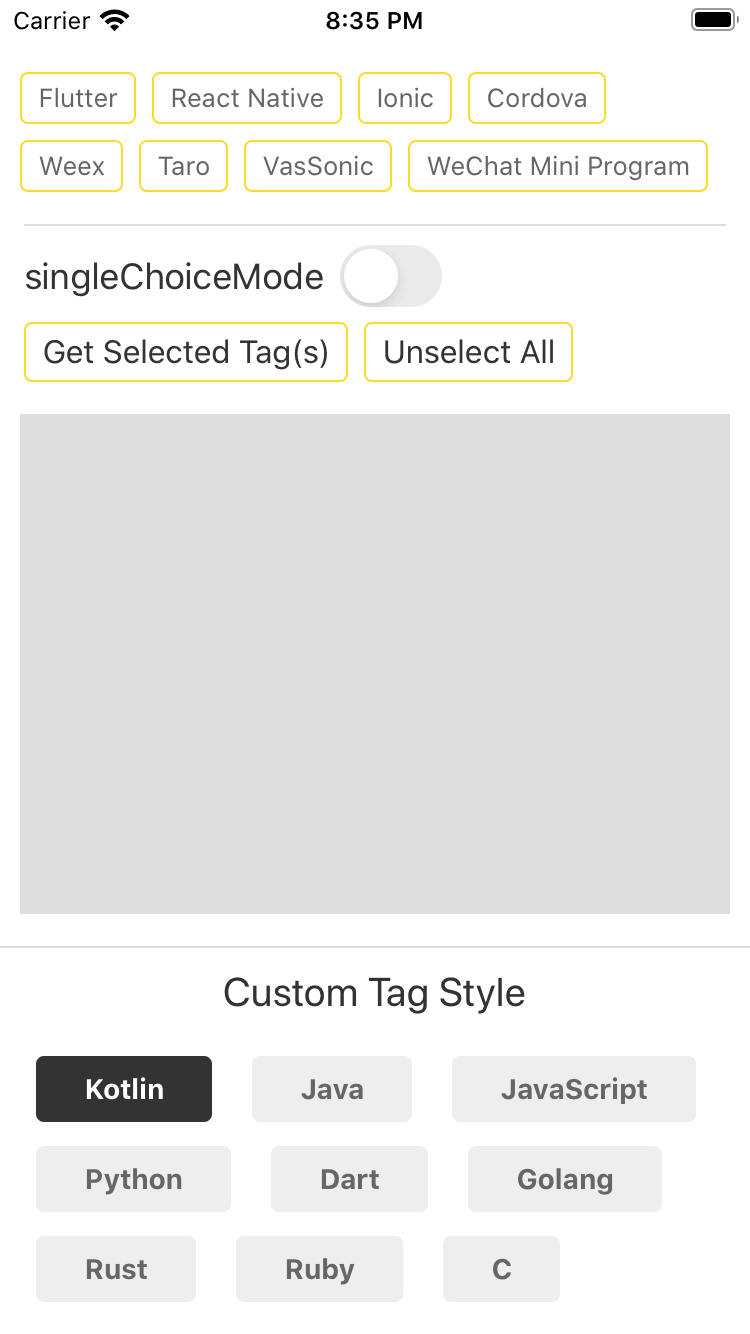This screenshot has height=1334, width=750.
Task: Select the Ionic tag
Action: pos(404,98)
